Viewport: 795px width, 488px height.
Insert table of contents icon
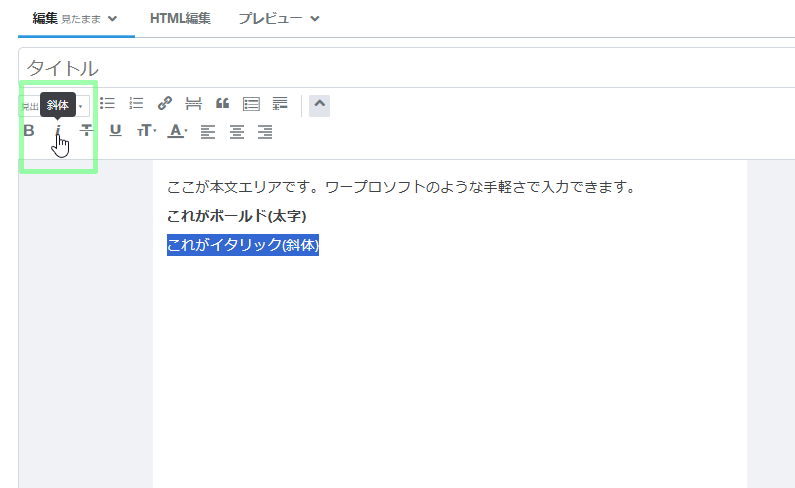(251, 104)
